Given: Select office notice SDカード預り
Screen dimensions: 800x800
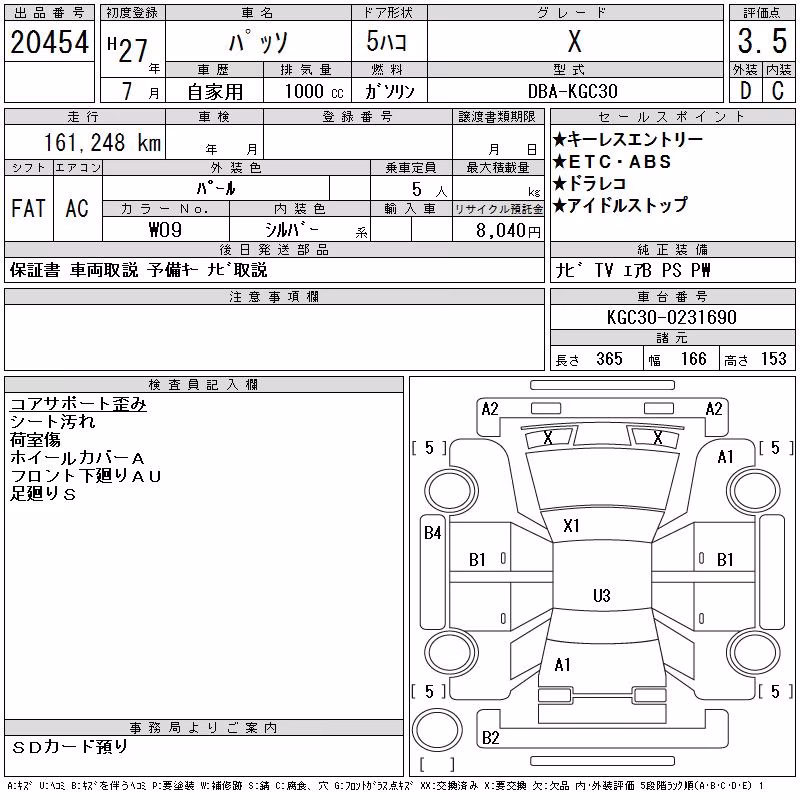Looking at the screenshot, I should [69, 747].
